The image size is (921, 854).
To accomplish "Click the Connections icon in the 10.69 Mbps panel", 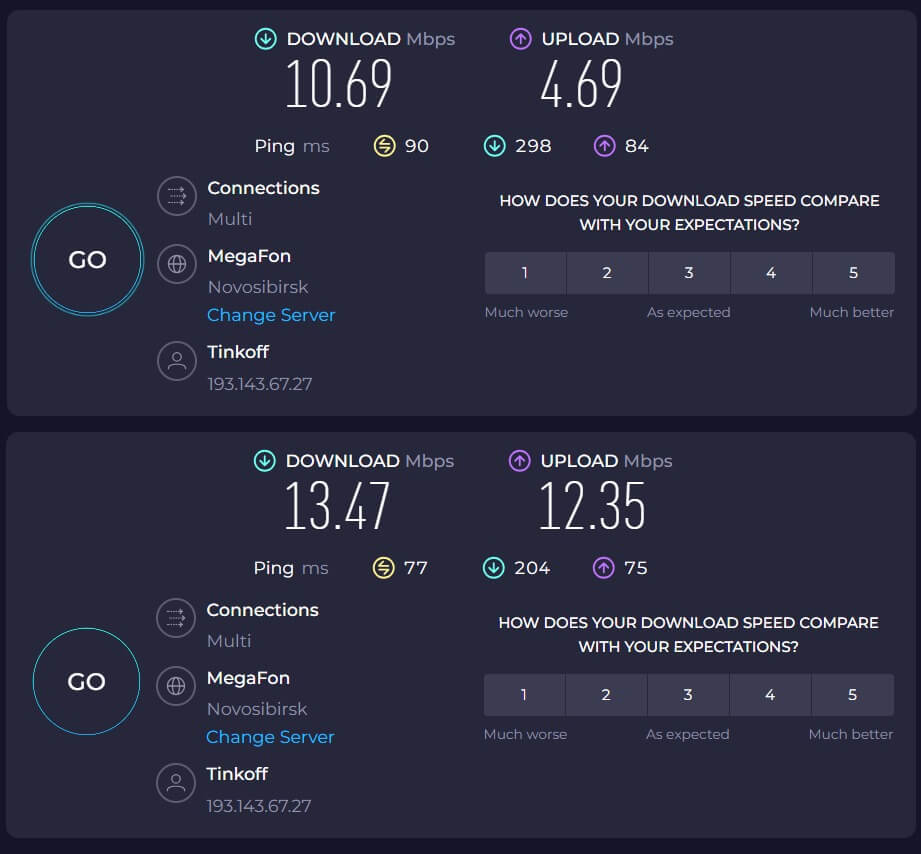I will [x=177, y=196].
